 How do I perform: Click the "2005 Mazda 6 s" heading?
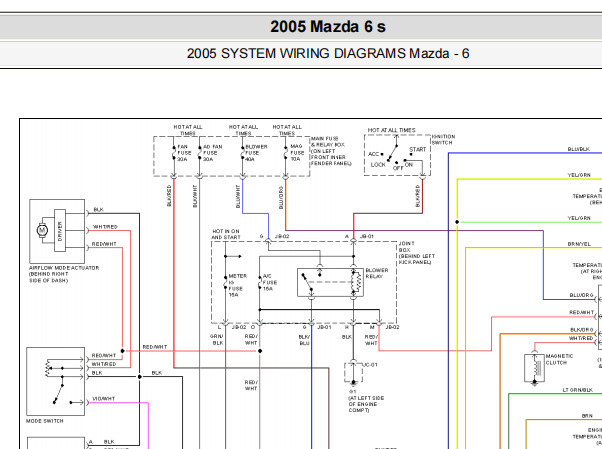tap(327, 27)
